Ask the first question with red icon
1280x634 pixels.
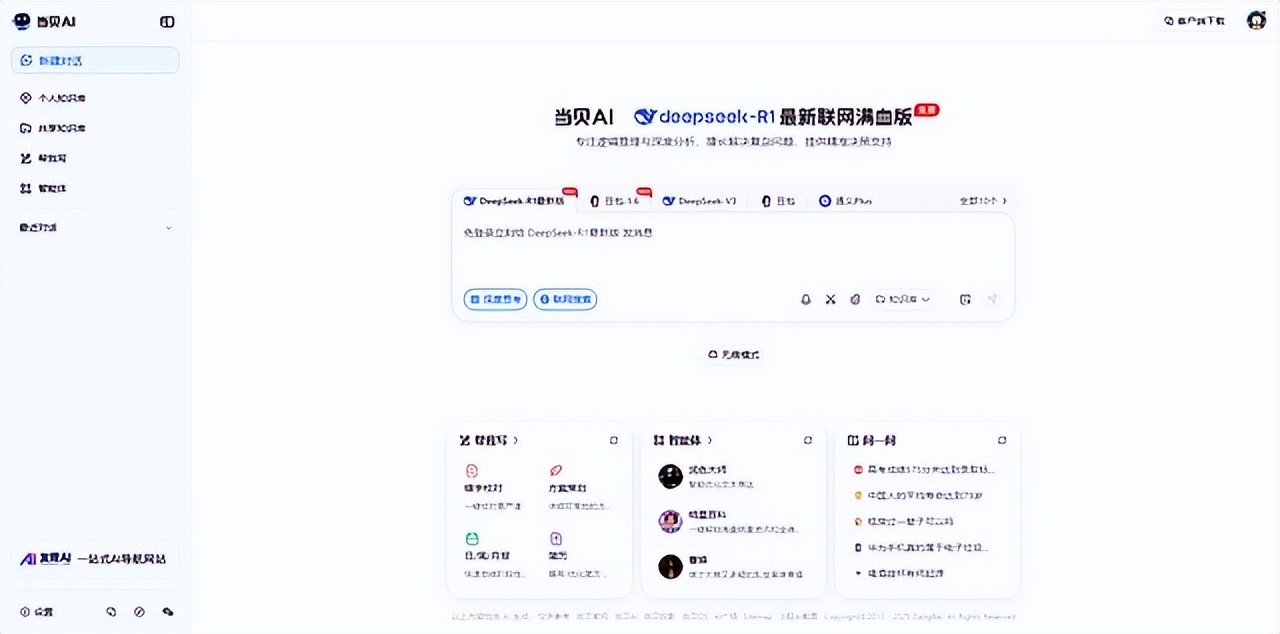pyautogui.click(x=925, y=469)
